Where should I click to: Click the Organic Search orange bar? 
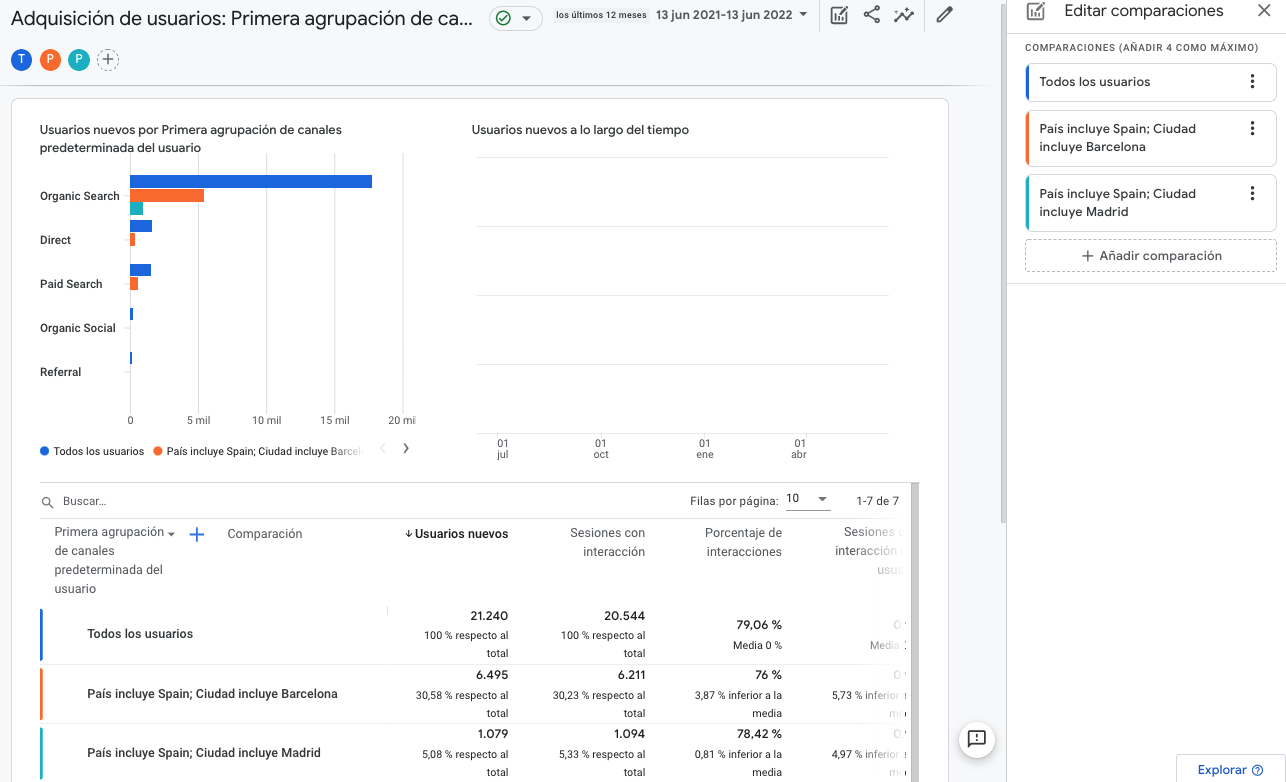(x=167, y=195)
